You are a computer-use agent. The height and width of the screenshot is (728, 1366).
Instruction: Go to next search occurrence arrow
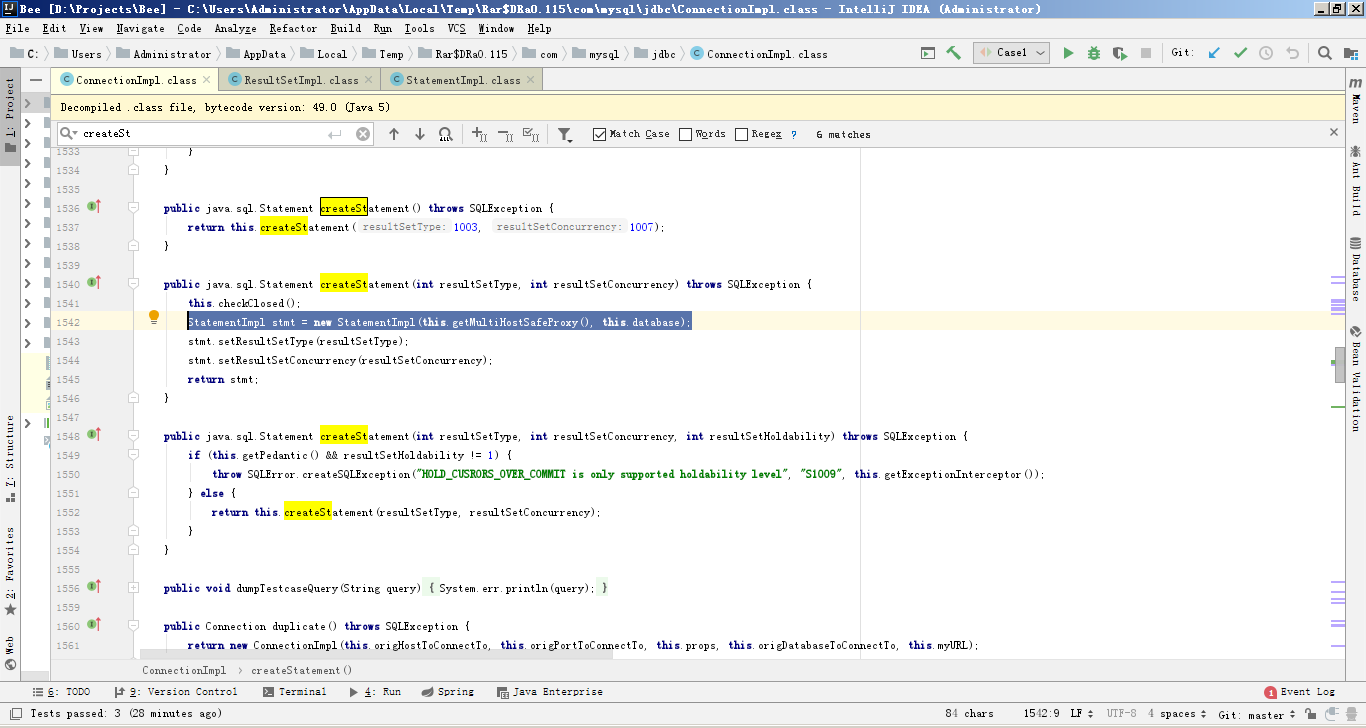[x=419, y=134]
